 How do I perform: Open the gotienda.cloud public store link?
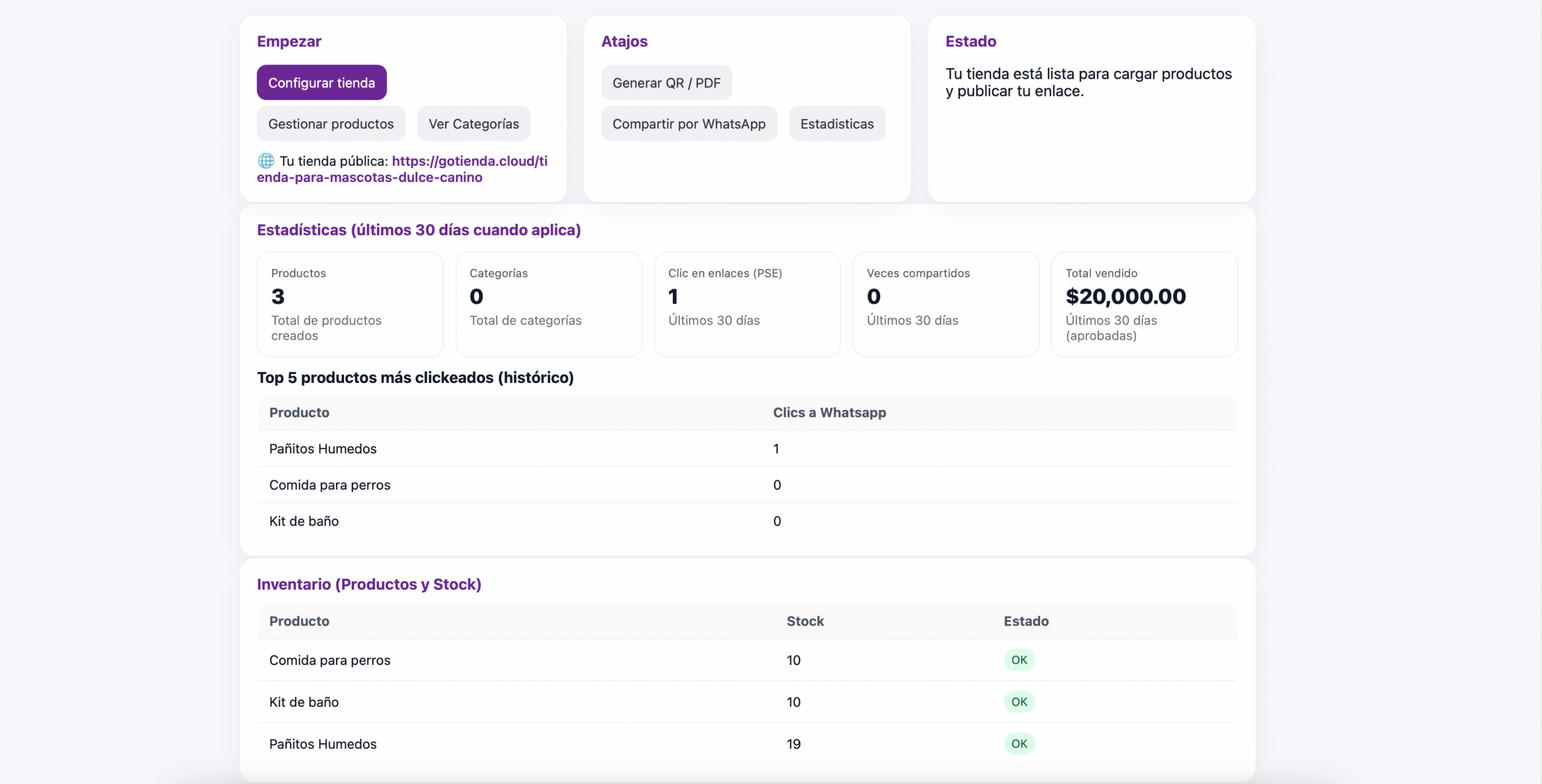point(469,161)
